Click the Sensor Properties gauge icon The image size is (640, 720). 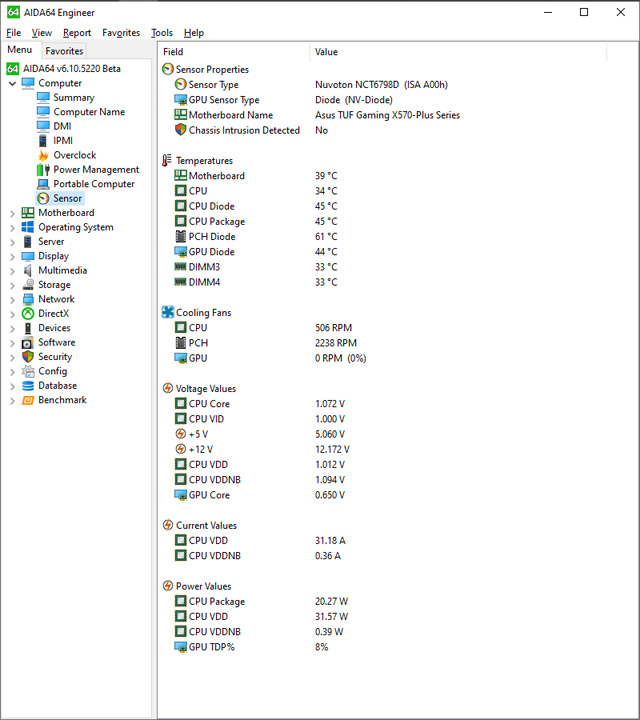[x=168, y=69]
